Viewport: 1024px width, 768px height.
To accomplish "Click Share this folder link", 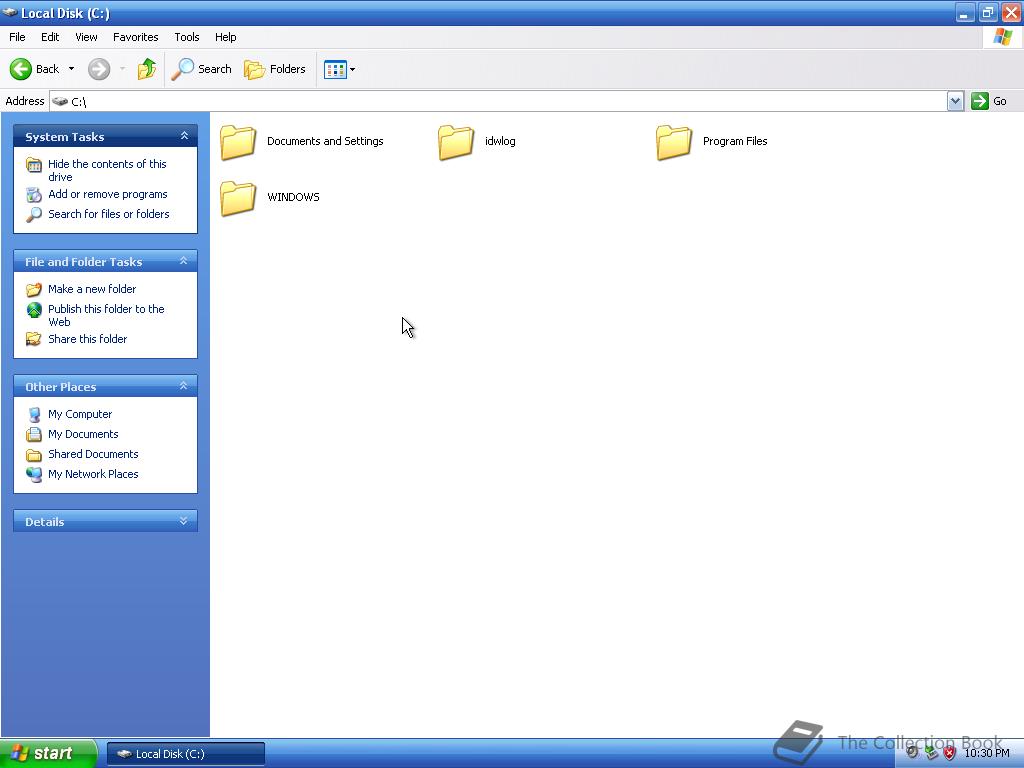I will (88, 339).
